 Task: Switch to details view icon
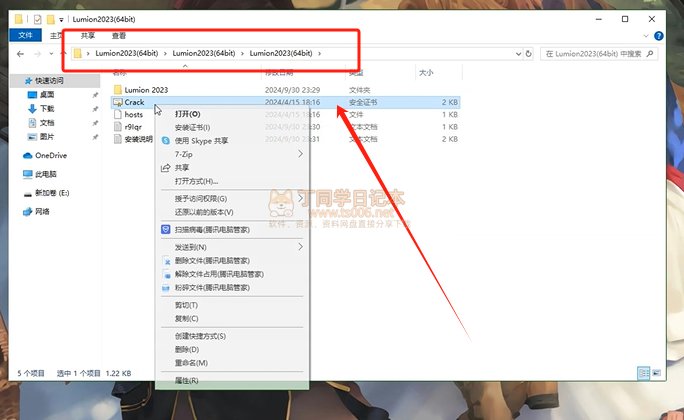point(644,373)
